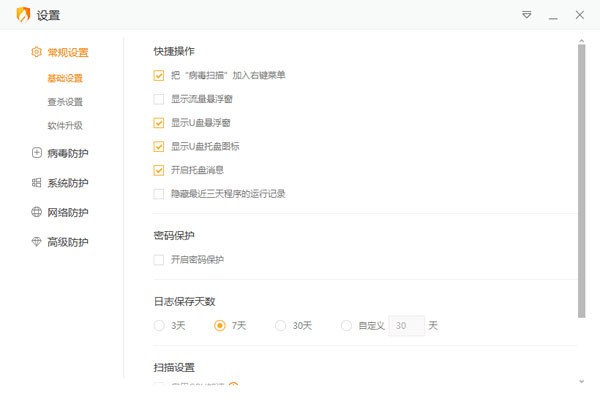Click the Huorong flame logo icon
600x400 pixels.
[x=21, y=15]
